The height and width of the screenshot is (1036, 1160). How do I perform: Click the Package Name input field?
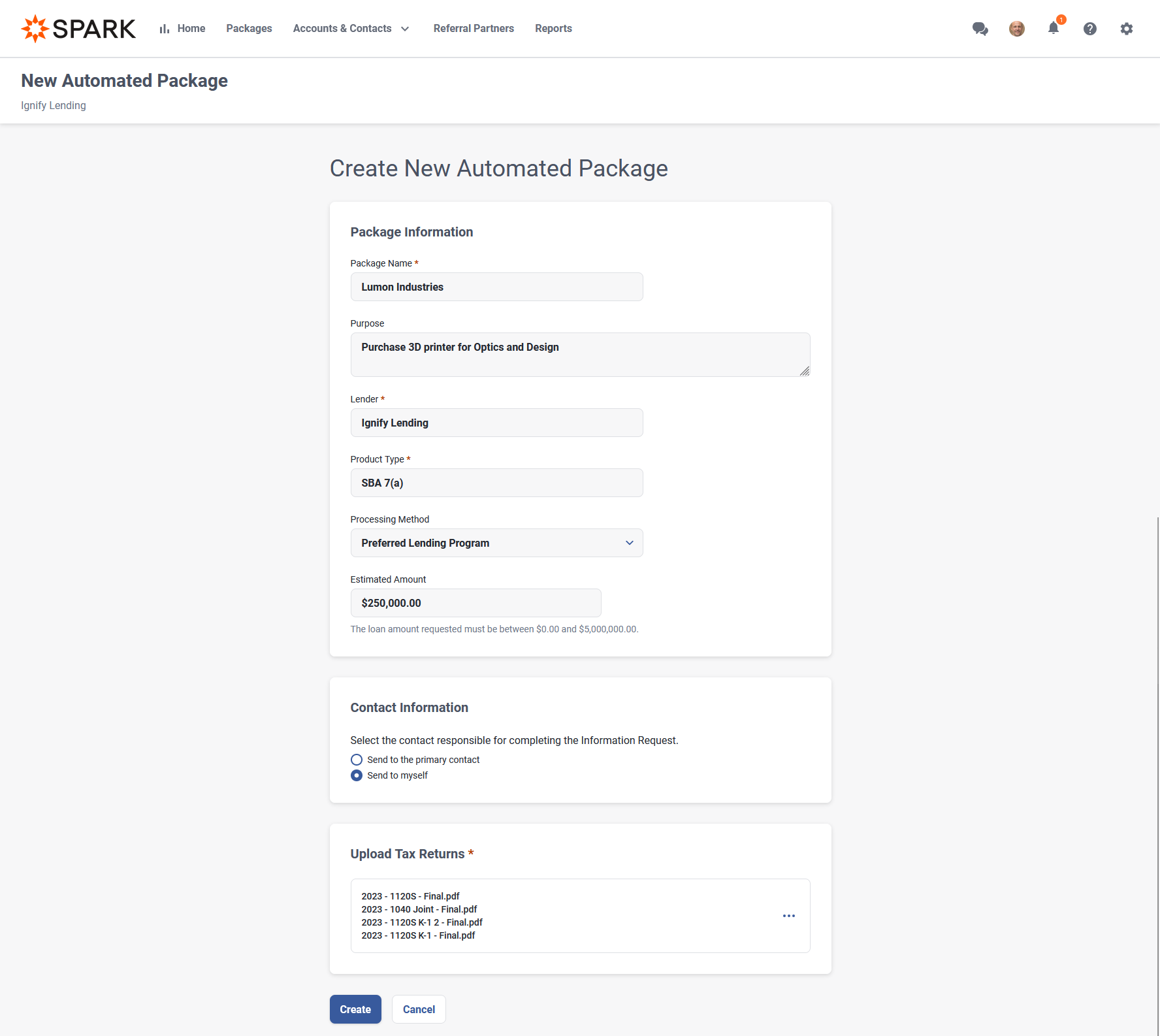(x=496, y=287)
